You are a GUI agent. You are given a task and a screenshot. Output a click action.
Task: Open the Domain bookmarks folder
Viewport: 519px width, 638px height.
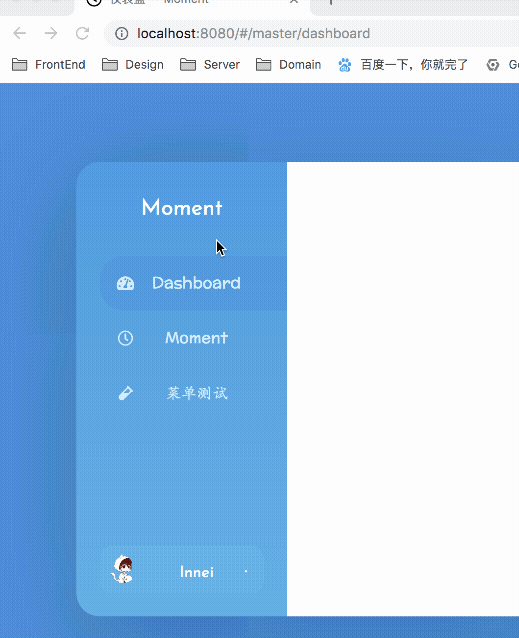click(288, 65)
